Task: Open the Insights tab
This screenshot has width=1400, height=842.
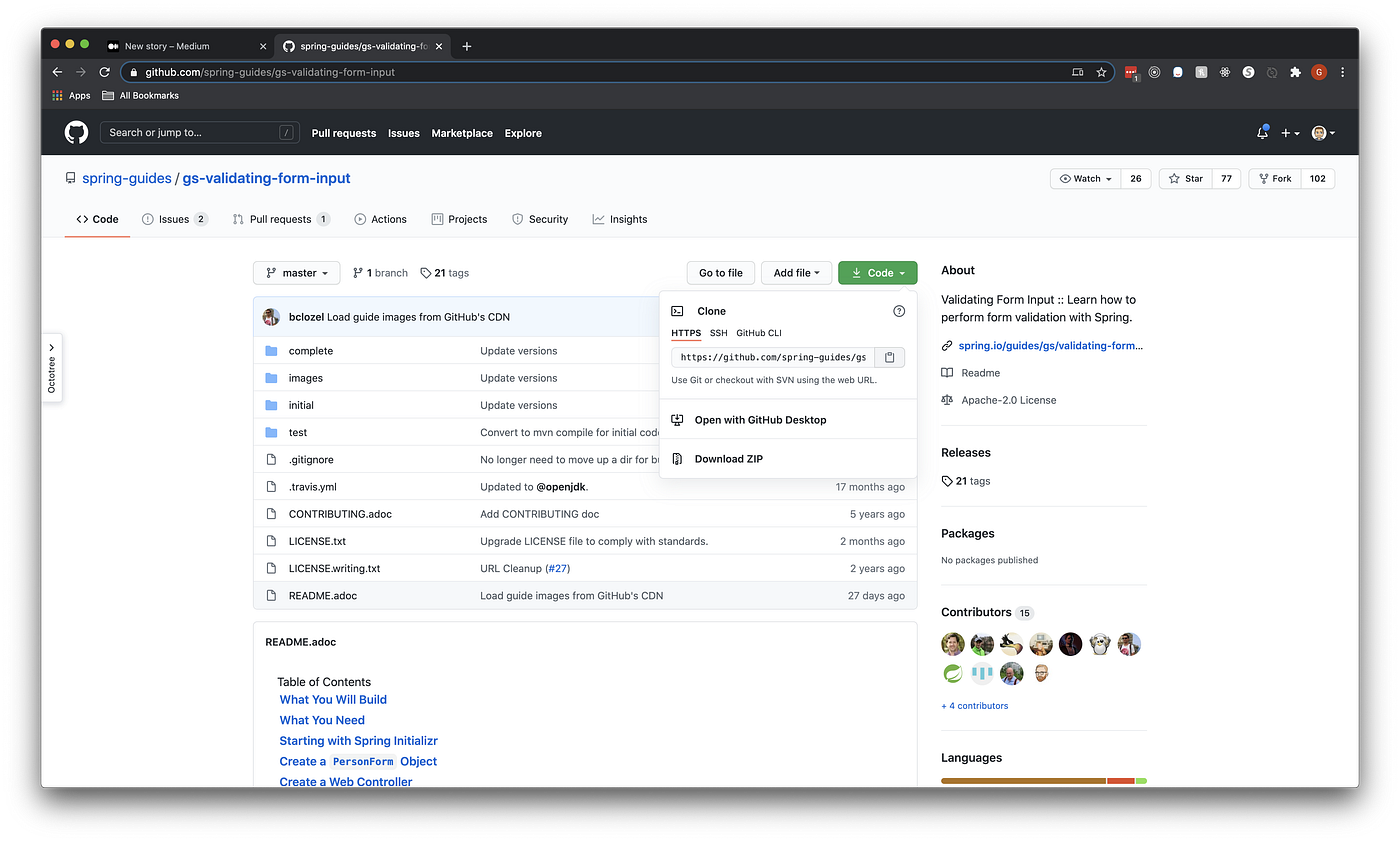Action: [x=620, y=219]
